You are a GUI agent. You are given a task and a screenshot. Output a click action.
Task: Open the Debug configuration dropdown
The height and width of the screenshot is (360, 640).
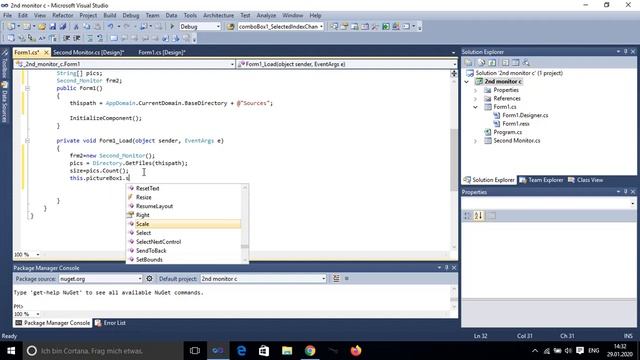point(218,27)
